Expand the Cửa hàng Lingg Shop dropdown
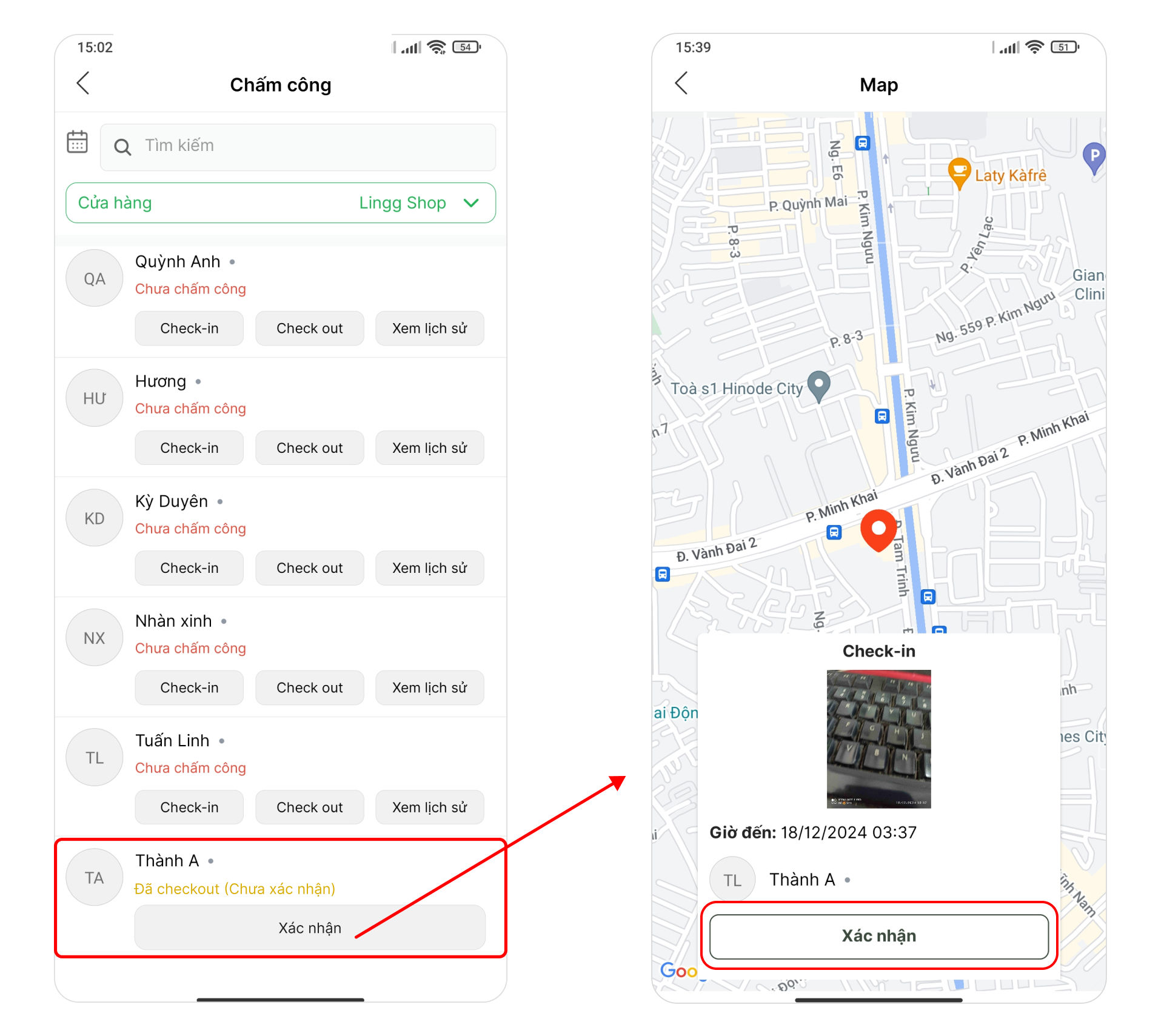1164x1036 pixels. (x=281, y=203)
